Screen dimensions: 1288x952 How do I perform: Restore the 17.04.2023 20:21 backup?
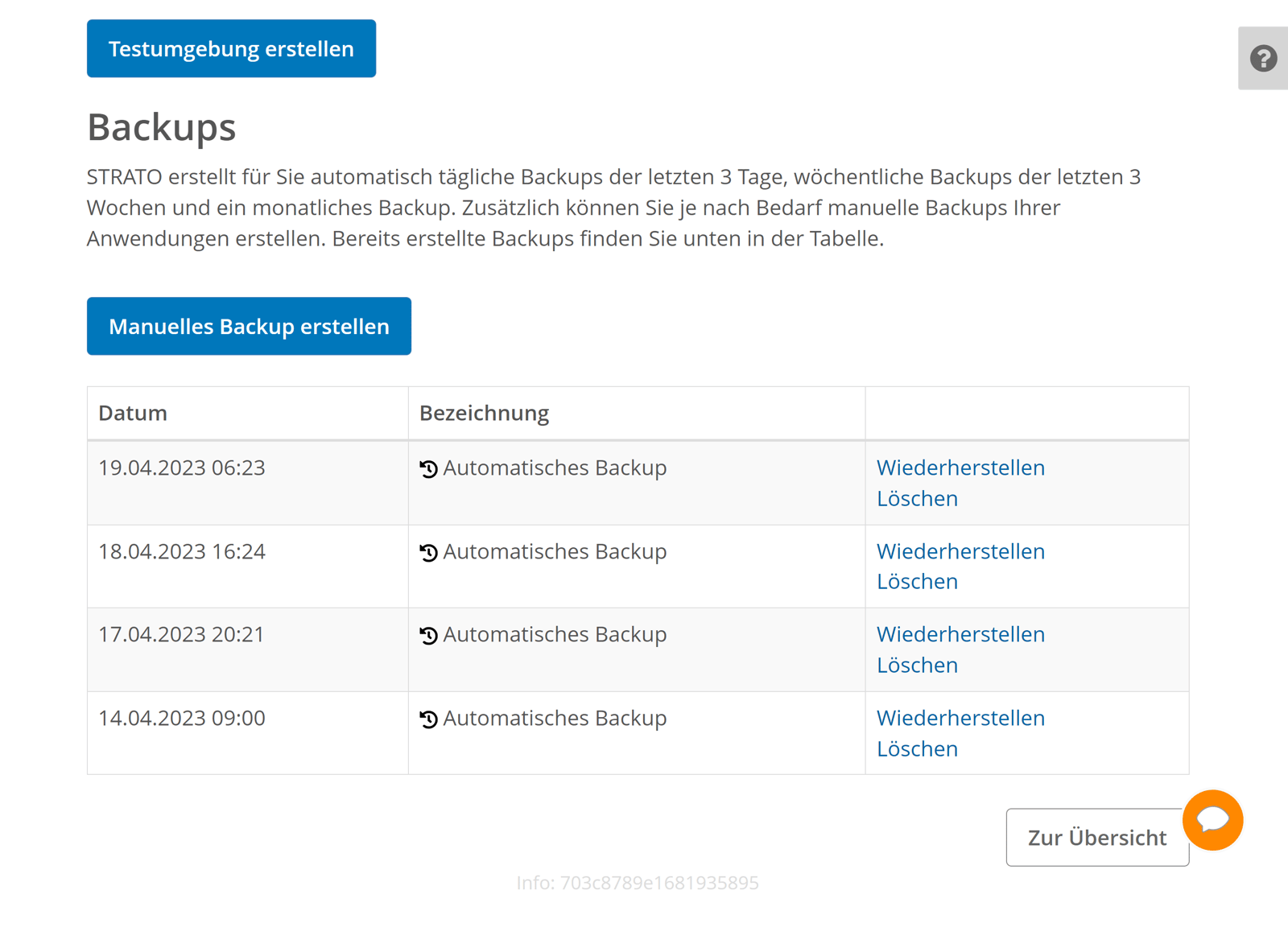coord(960,634)
